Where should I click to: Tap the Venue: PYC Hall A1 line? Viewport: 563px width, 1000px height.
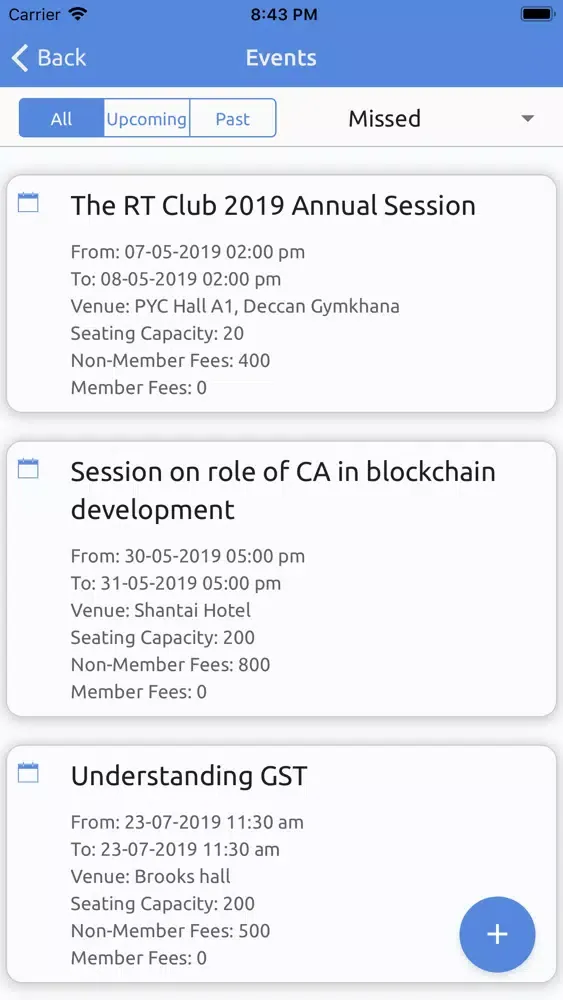tap(235, 306)
